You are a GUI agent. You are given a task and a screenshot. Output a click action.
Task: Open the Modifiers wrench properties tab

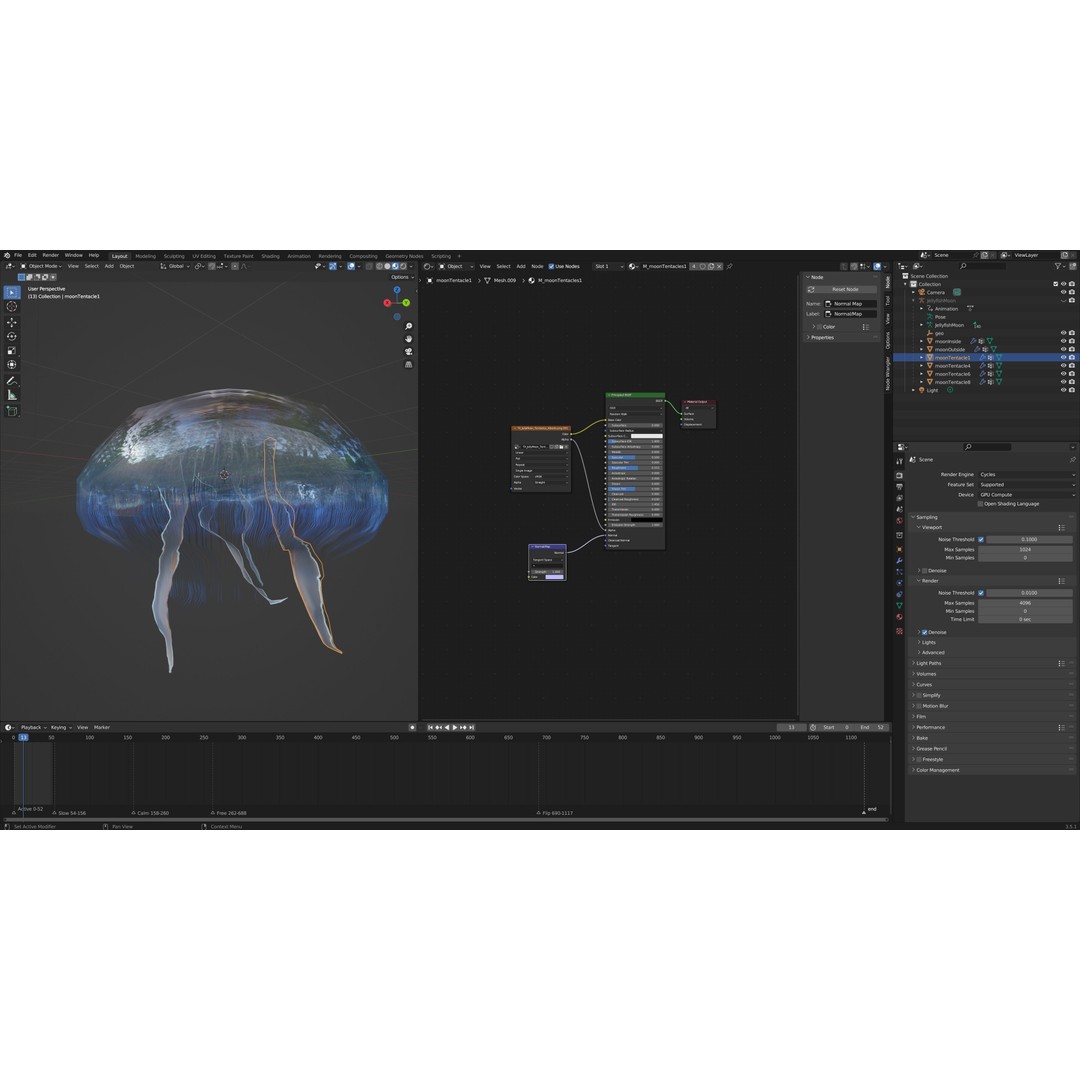(900, 561)
